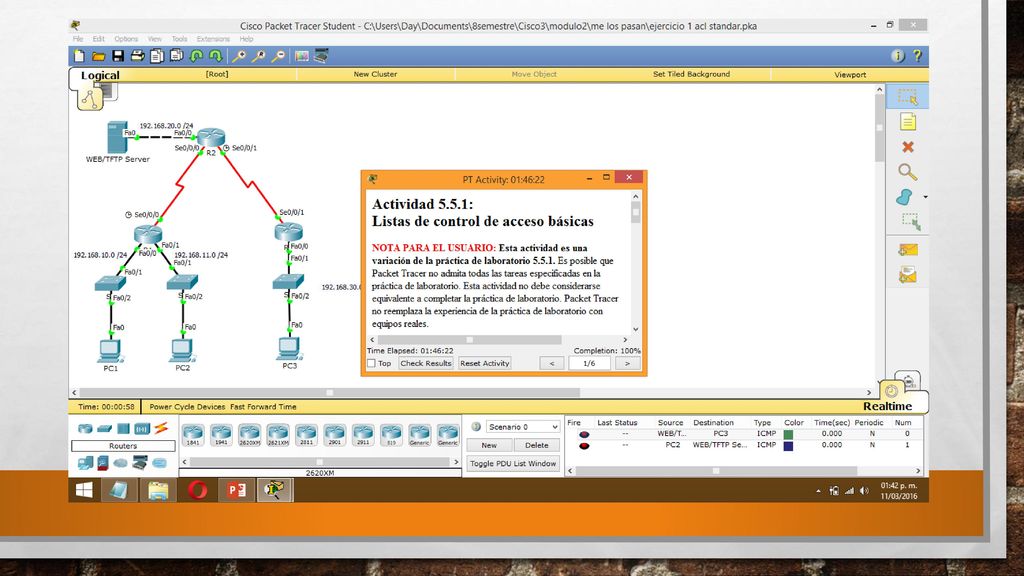Add a Simple PDU envelope
This screenshot has width=1024, height=576.
coord(908,249)
